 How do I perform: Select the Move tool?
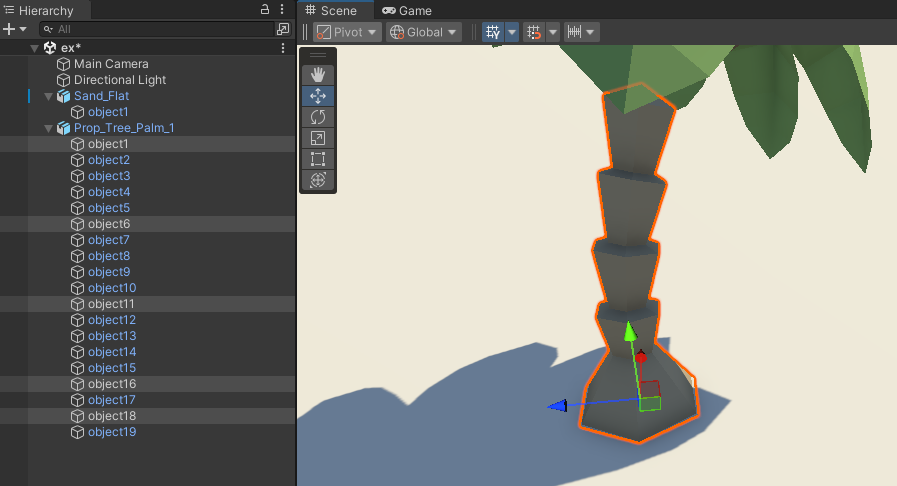click(319, 96)
